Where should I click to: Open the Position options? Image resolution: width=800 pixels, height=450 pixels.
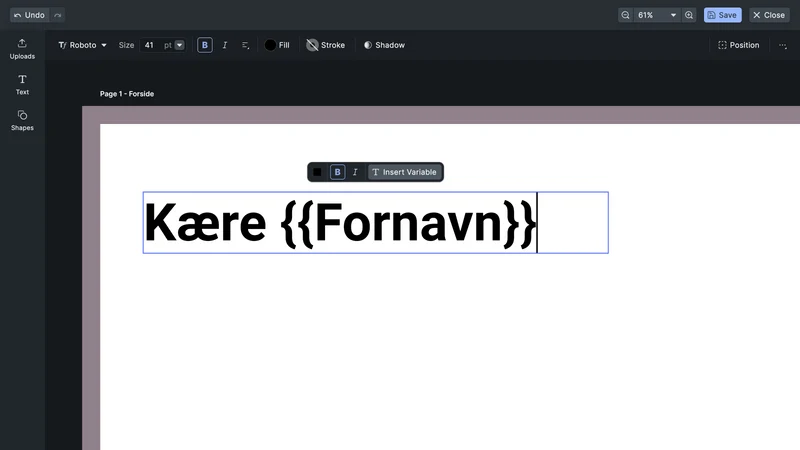tap(738, 45)
